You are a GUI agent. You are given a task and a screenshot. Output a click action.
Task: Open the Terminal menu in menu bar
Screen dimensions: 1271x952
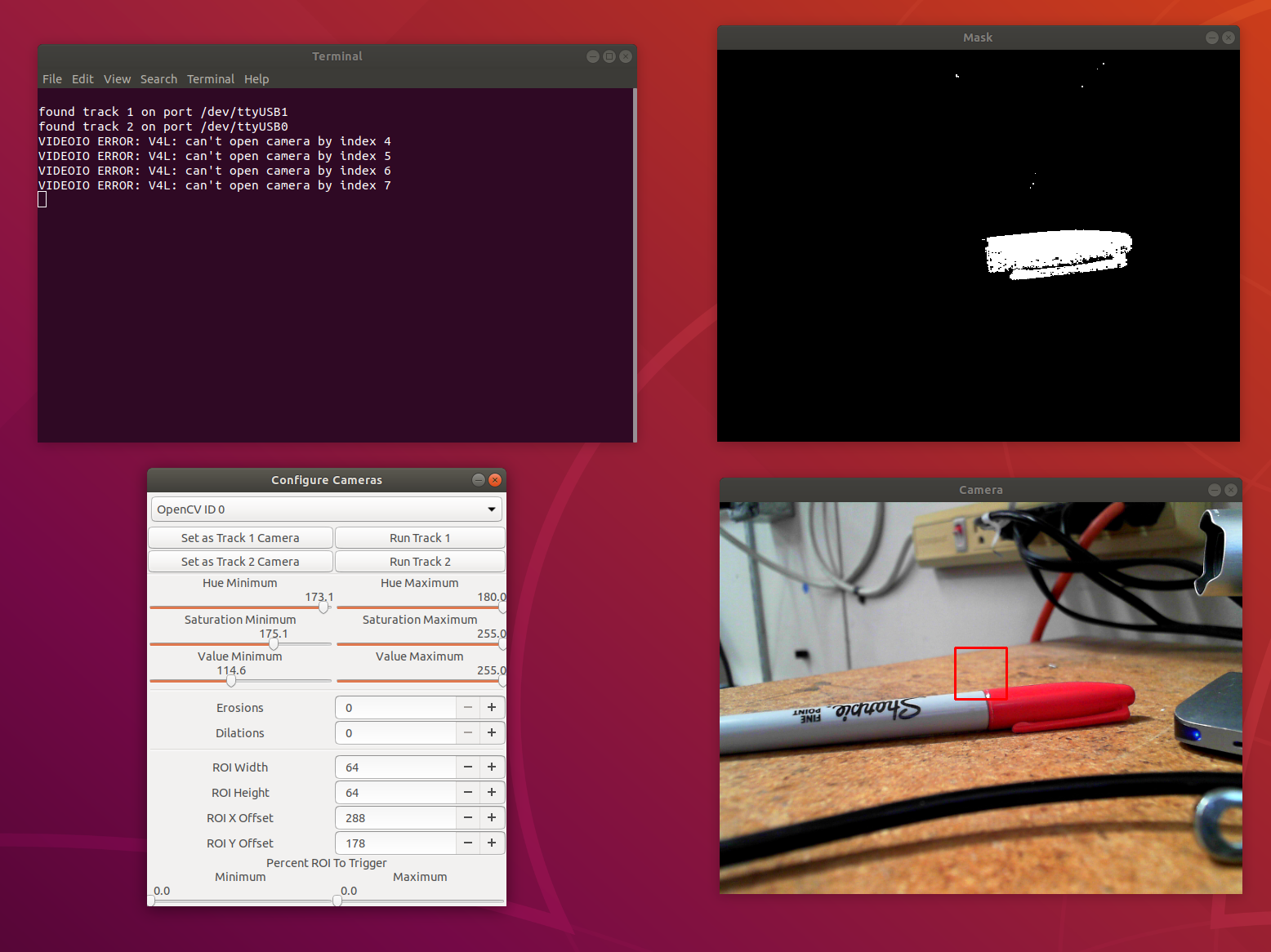pos(211,79)
